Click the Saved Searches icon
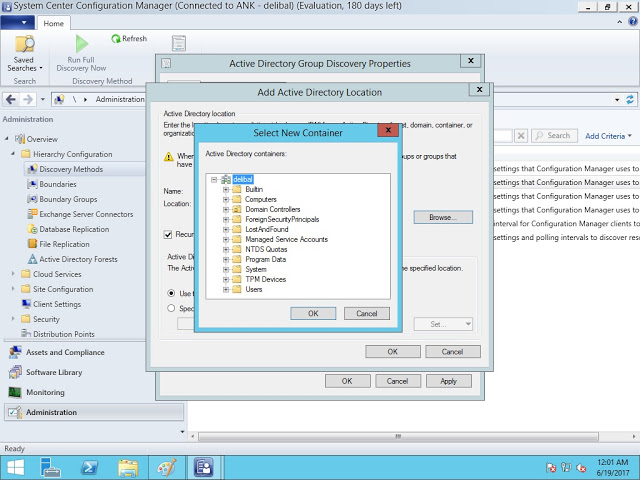 point(24,46)
